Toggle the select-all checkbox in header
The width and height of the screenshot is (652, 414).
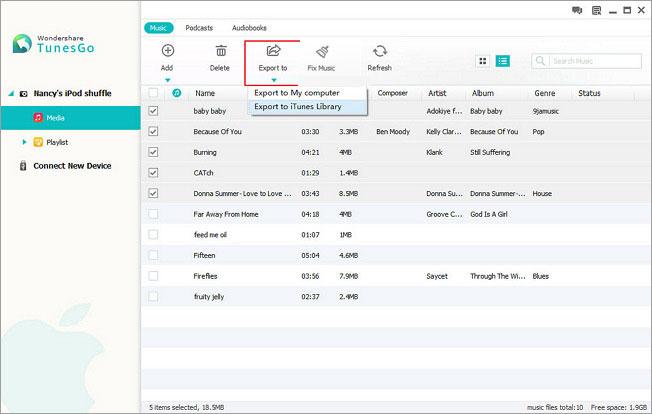point(153,93)
